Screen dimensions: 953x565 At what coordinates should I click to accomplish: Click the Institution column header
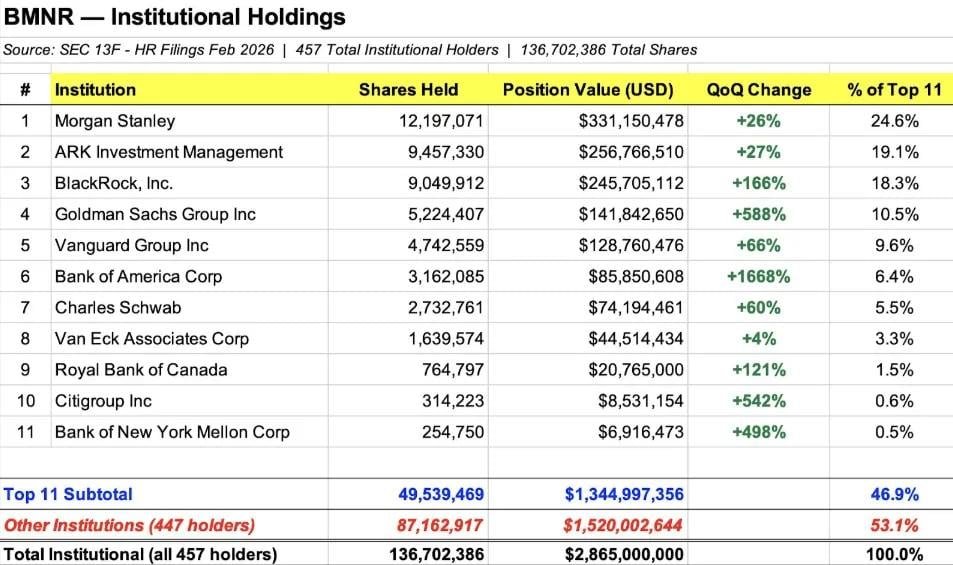(95, 90)
